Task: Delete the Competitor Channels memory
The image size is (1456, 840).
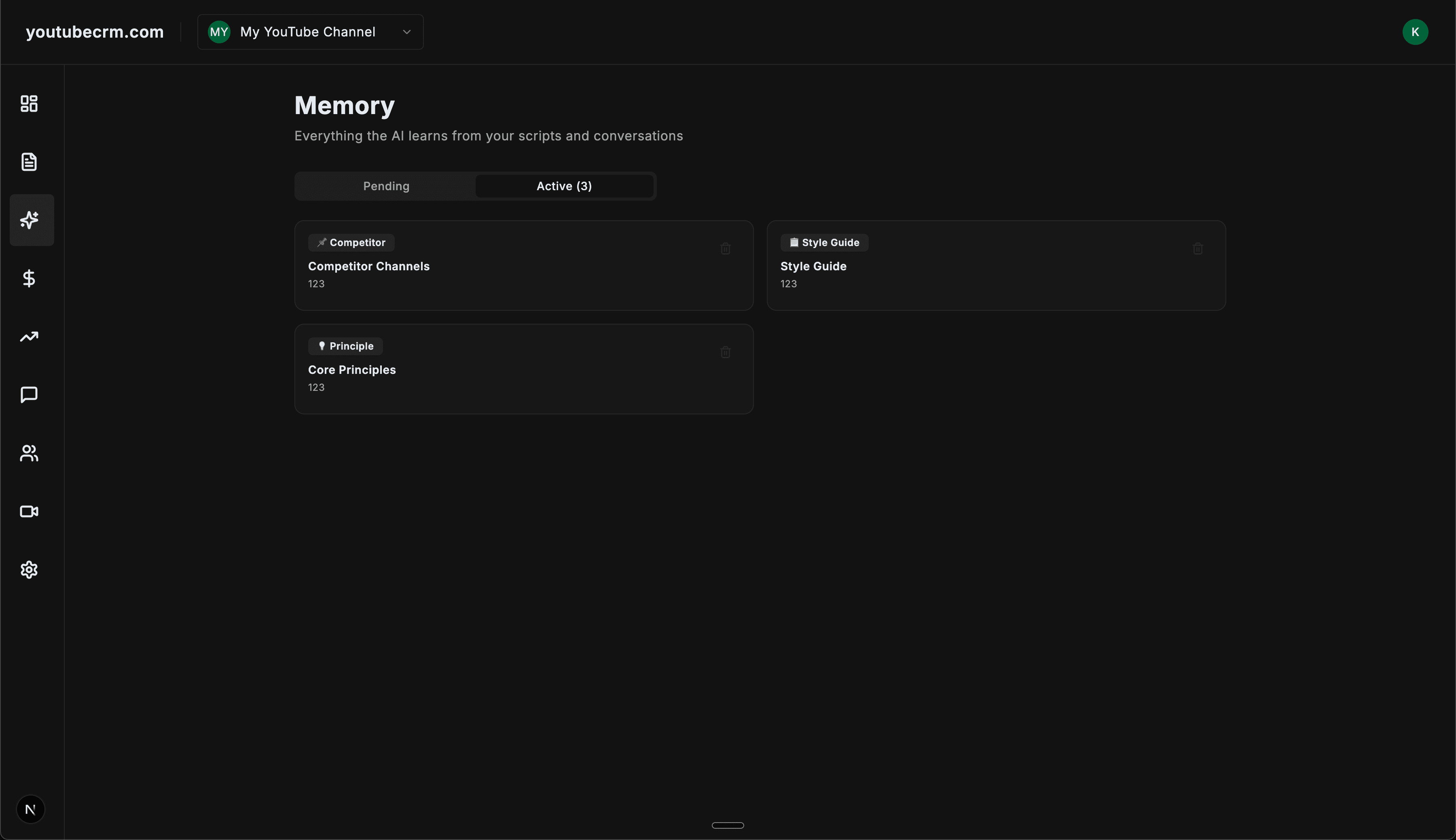Action: click(x=725, y=248)
